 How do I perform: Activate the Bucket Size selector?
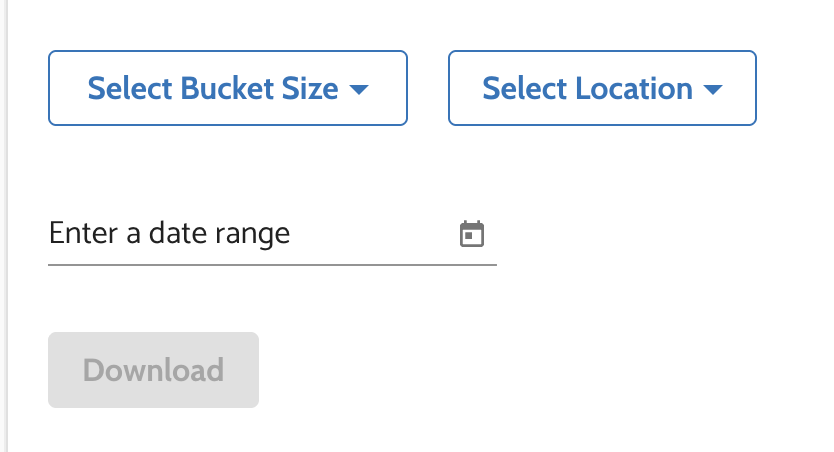tap(228, 88)
